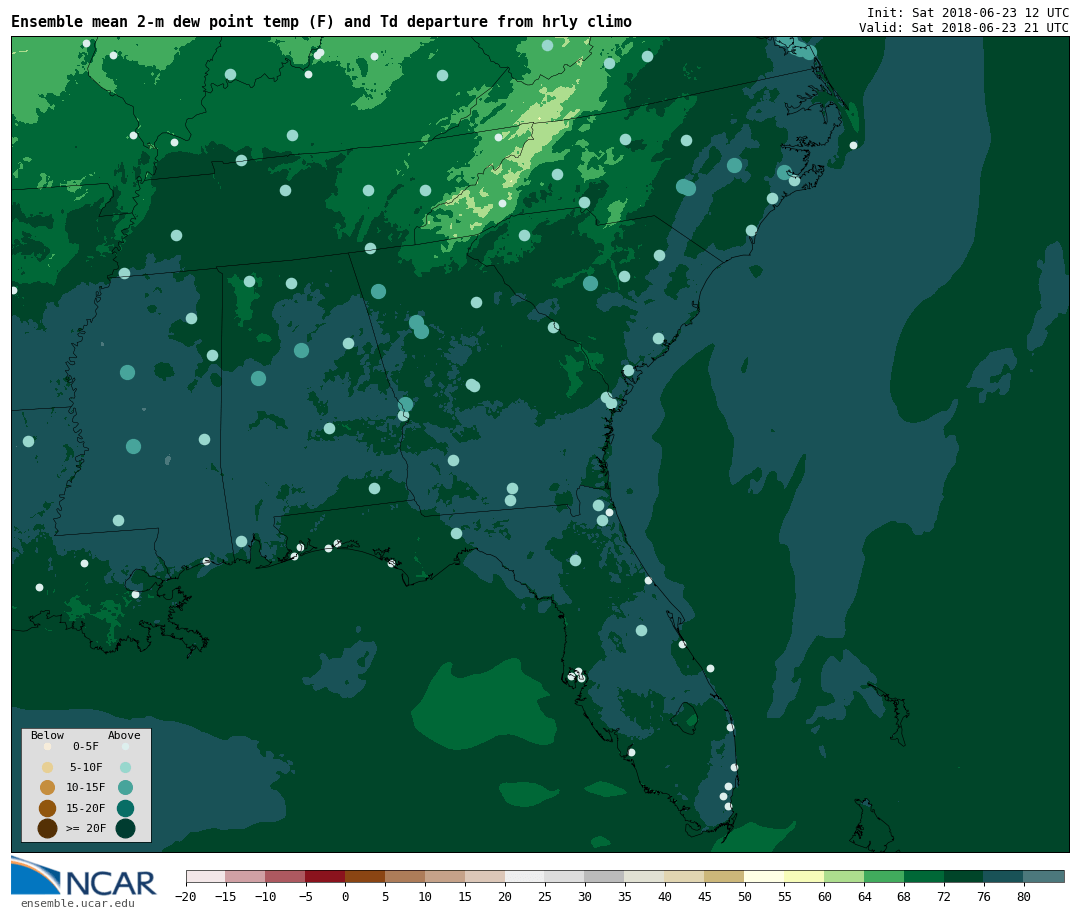The height and width of the screenshot is (915, 1080).
Task: Select the Above 5-10F teal legend circle
Action: [125, 767]
